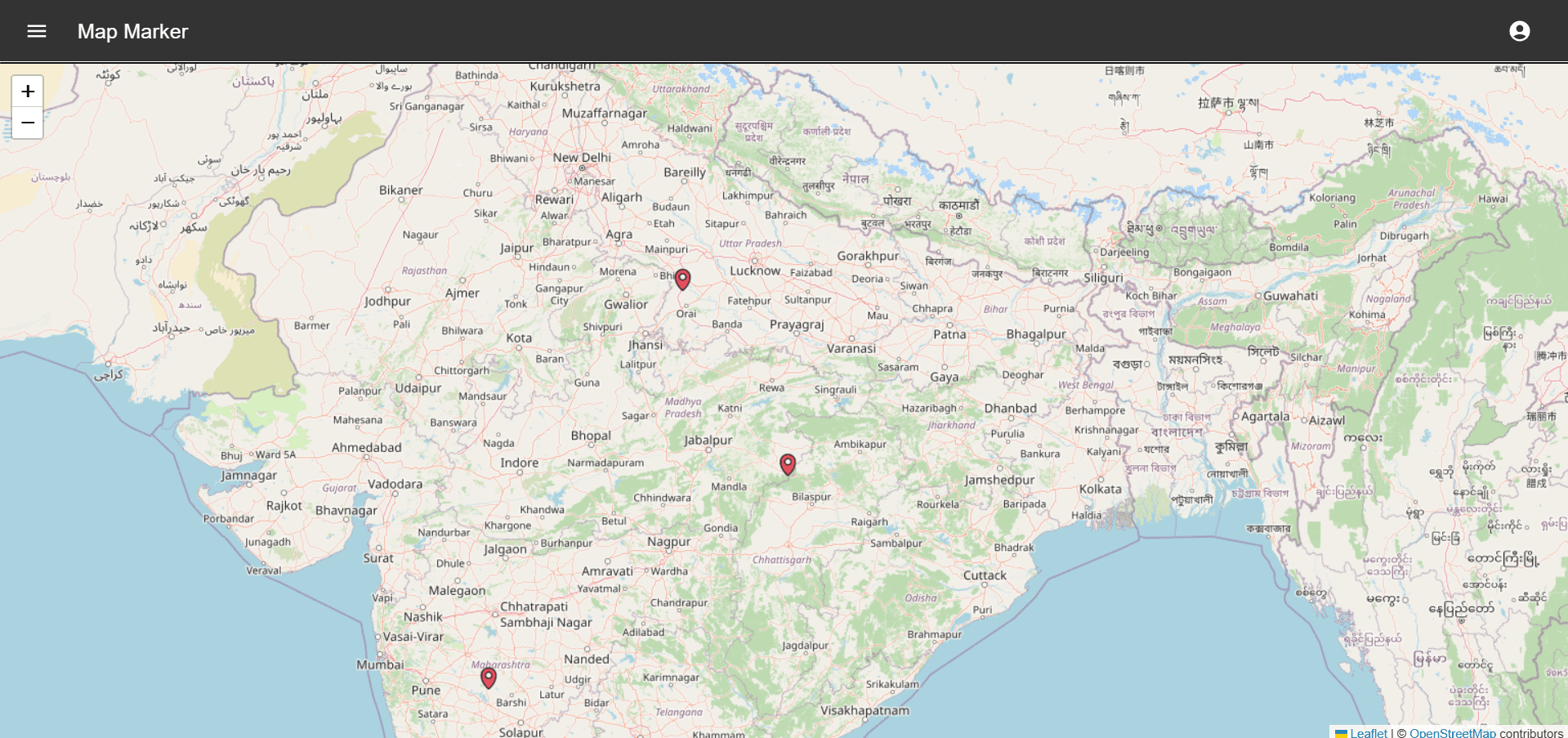Click the New Delhi label on map
The height and width of the screenshot is (738, 1568).
(x=582, y=158)
